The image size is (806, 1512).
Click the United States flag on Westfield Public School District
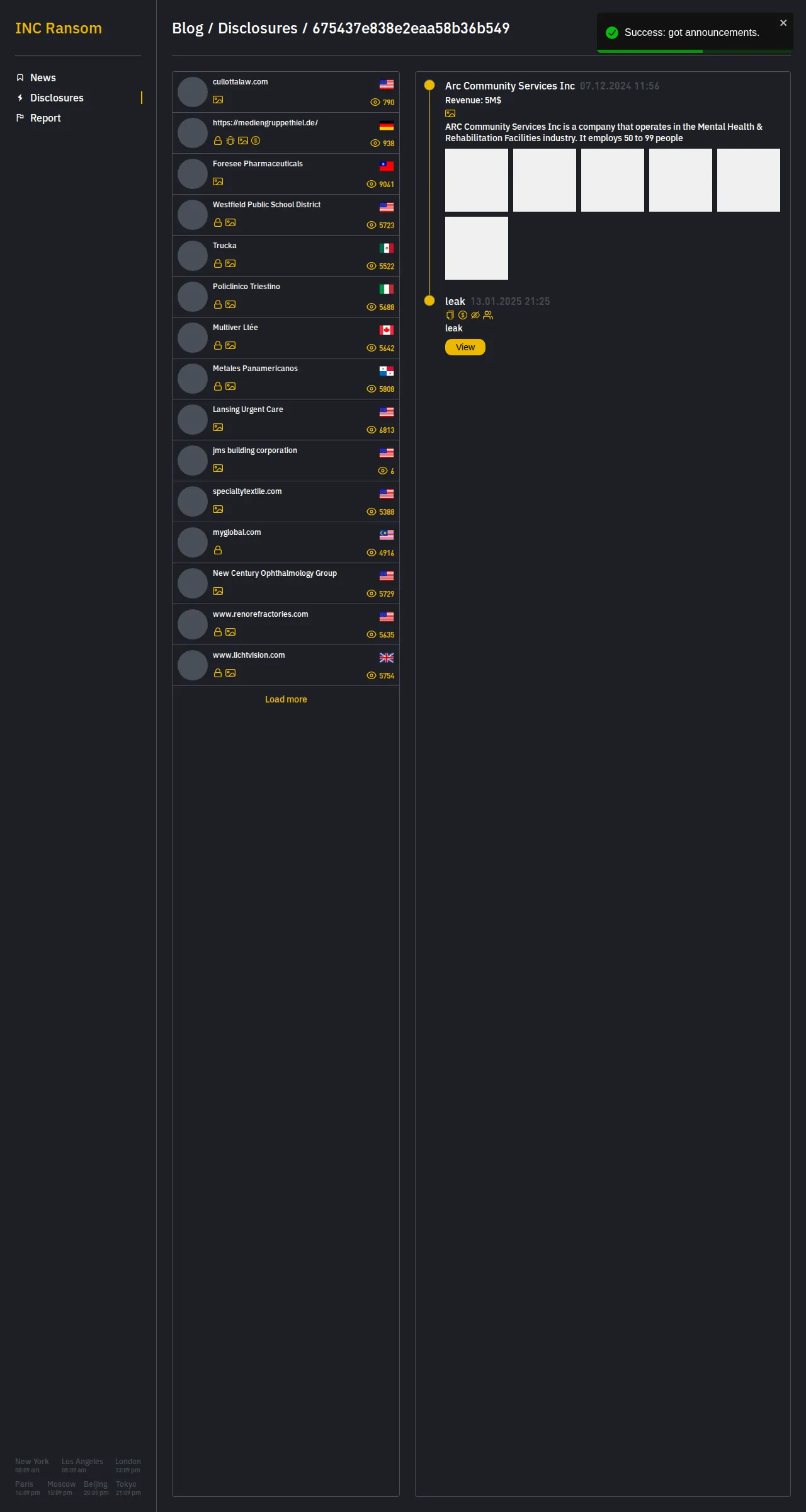pyautogui.click(x=387, y=207)
